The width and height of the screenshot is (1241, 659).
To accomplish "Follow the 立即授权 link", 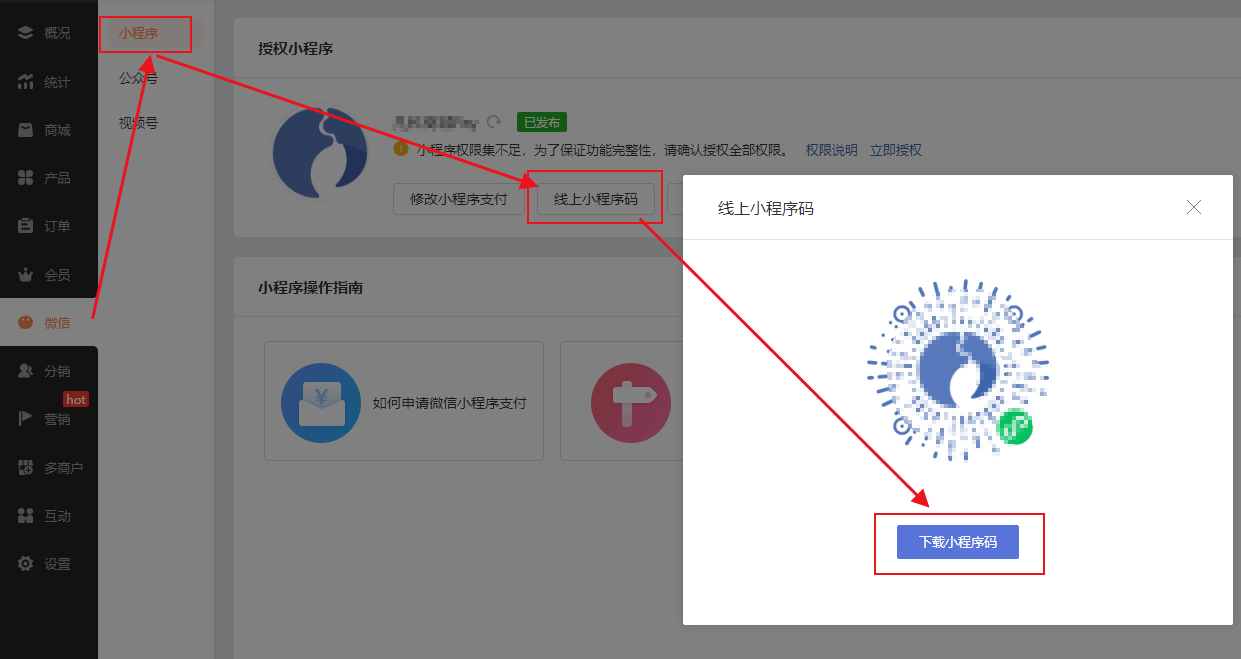I will (896, 150).
